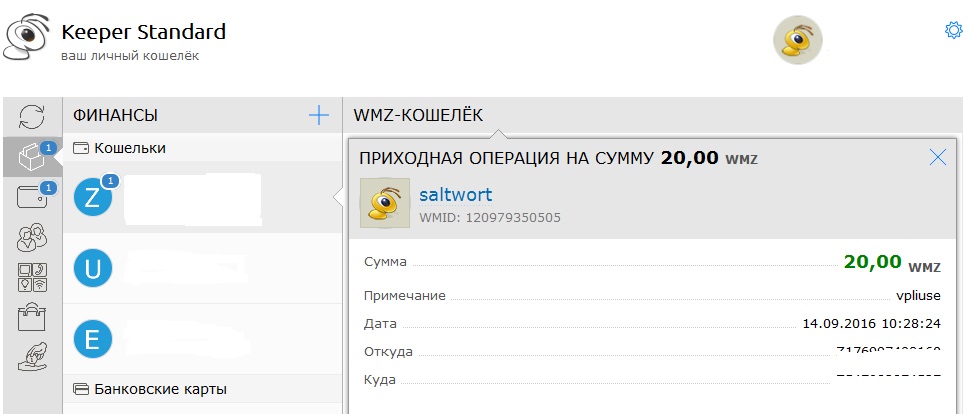968x414 pixels.
Task: Add a new wallet with the plus icon
Action: 319,115
